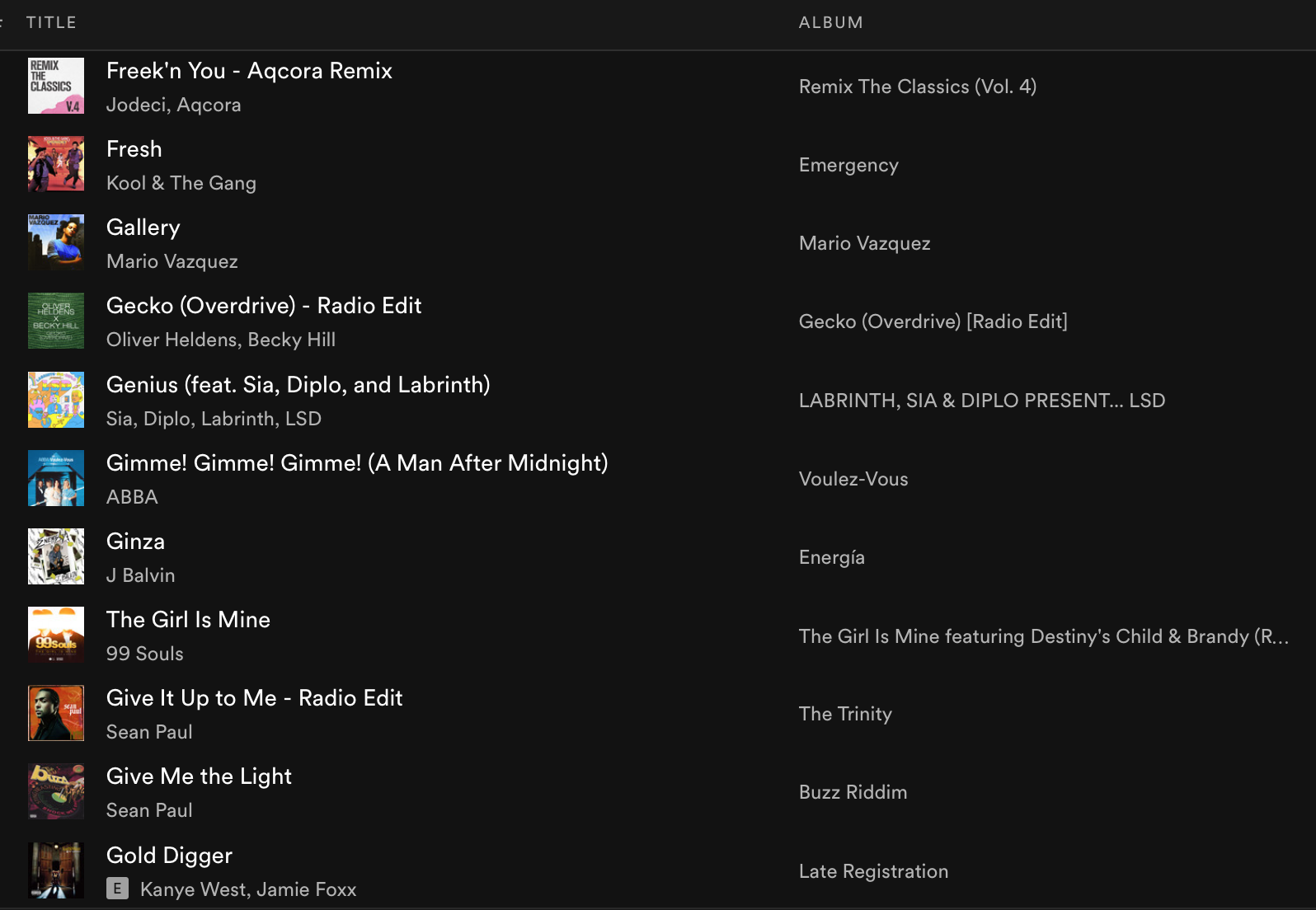
Task: Open the Buzz Riddim album link
Action: [x=853, y=792]
